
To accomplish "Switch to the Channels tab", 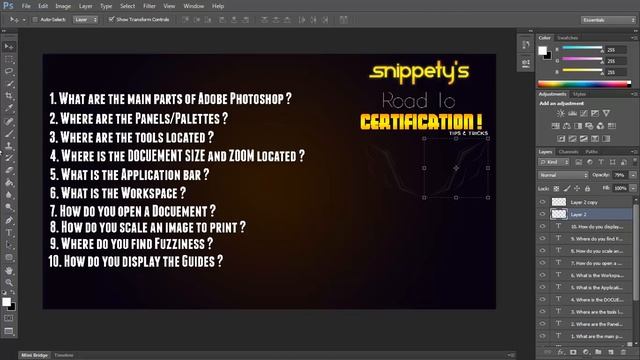I will coord(569,152).
